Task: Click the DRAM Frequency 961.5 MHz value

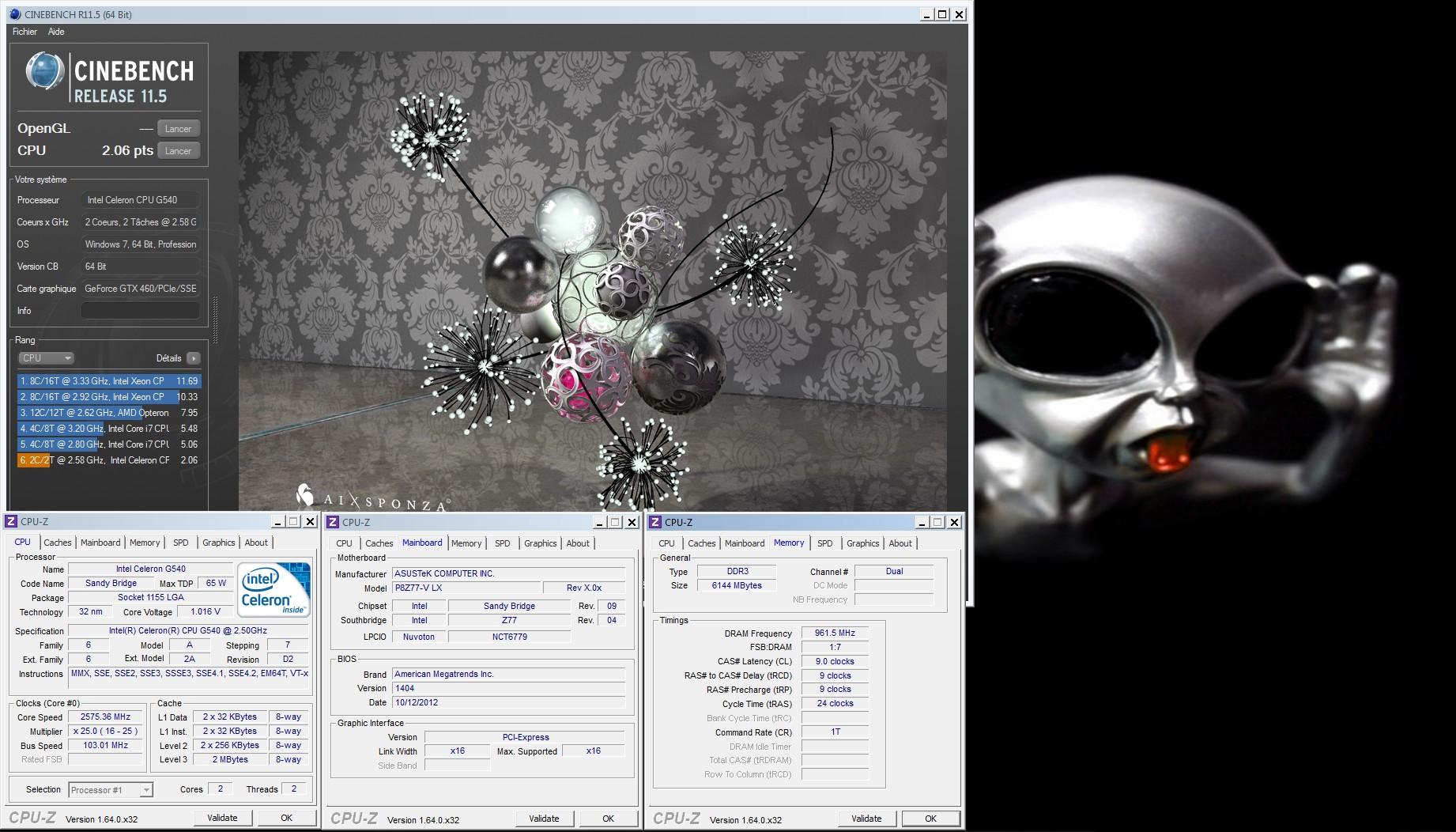Action: 835,633
